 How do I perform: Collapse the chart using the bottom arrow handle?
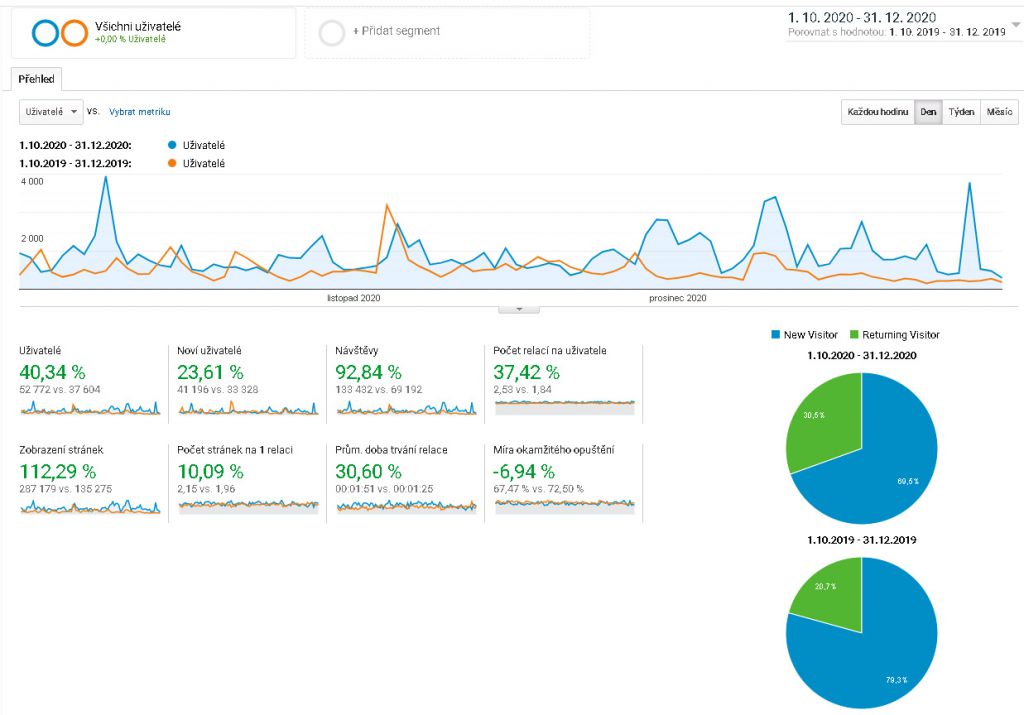(x=518, y=309)
